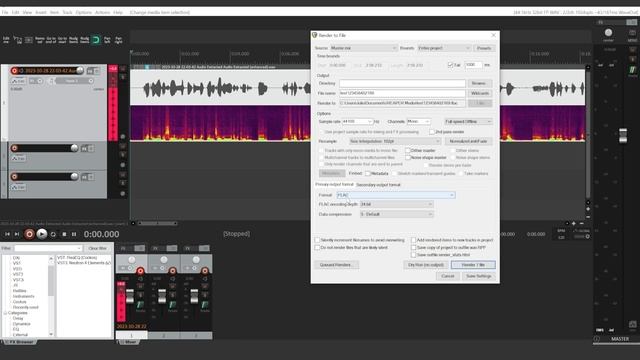Open the Sample rate dropdown showing 44100
640x360 pixels.
click(x=357, y=122)
